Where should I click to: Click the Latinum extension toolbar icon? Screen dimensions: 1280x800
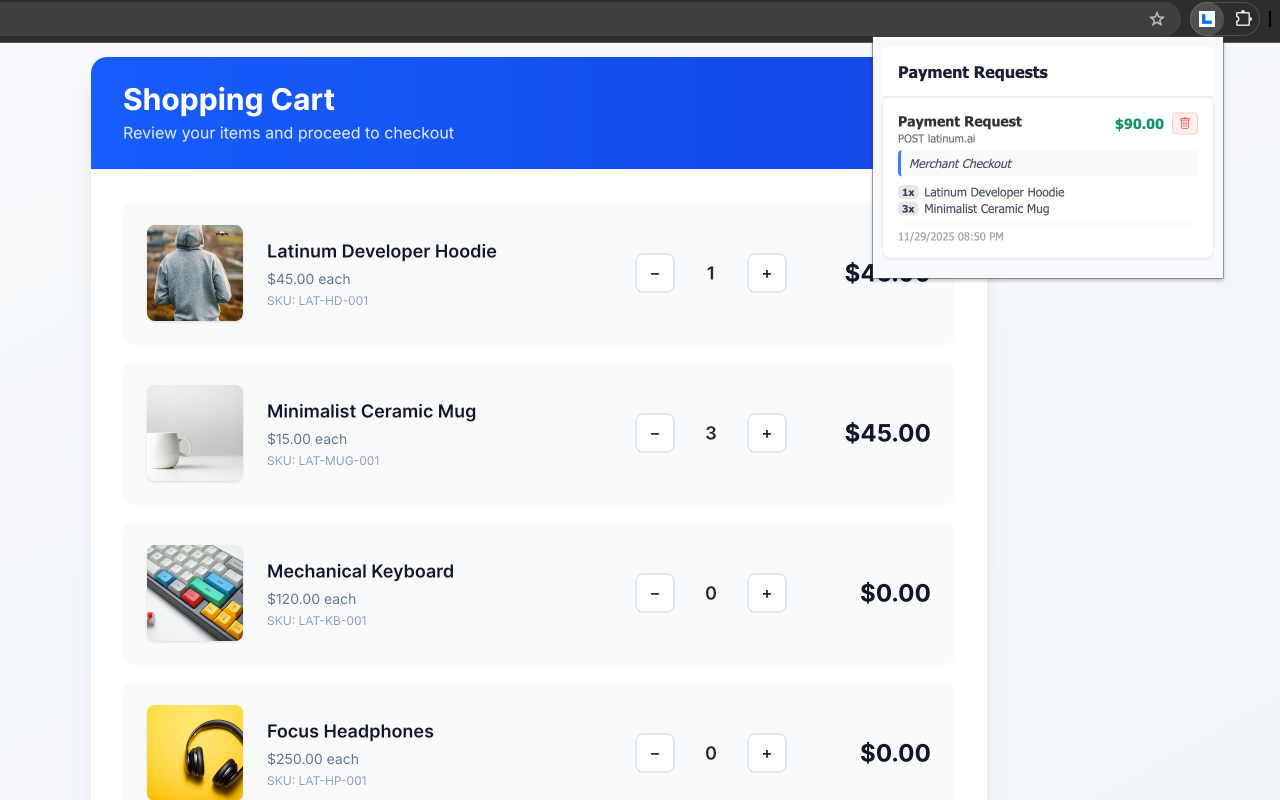(x=1205, y=19)
